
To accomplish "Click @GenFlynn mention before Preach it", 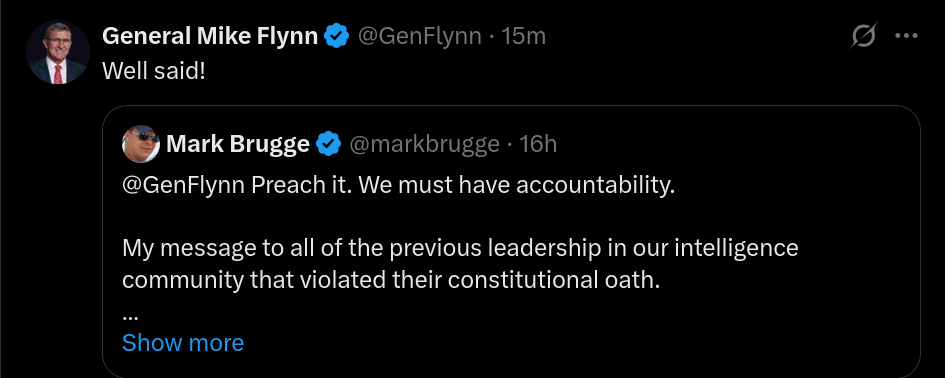I will tap(183, 186).
